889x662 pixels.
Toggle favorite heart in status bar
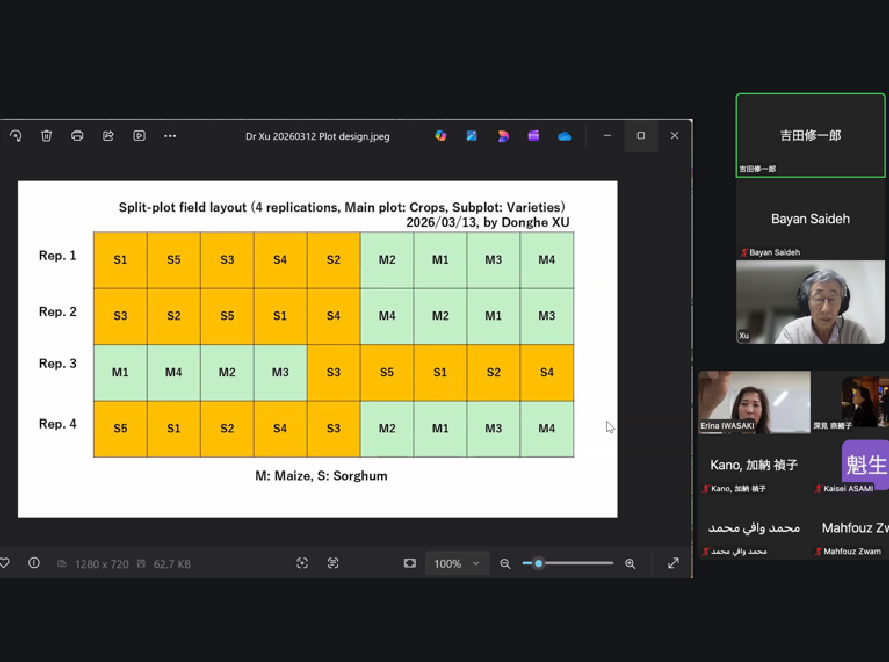click(5, 564)
